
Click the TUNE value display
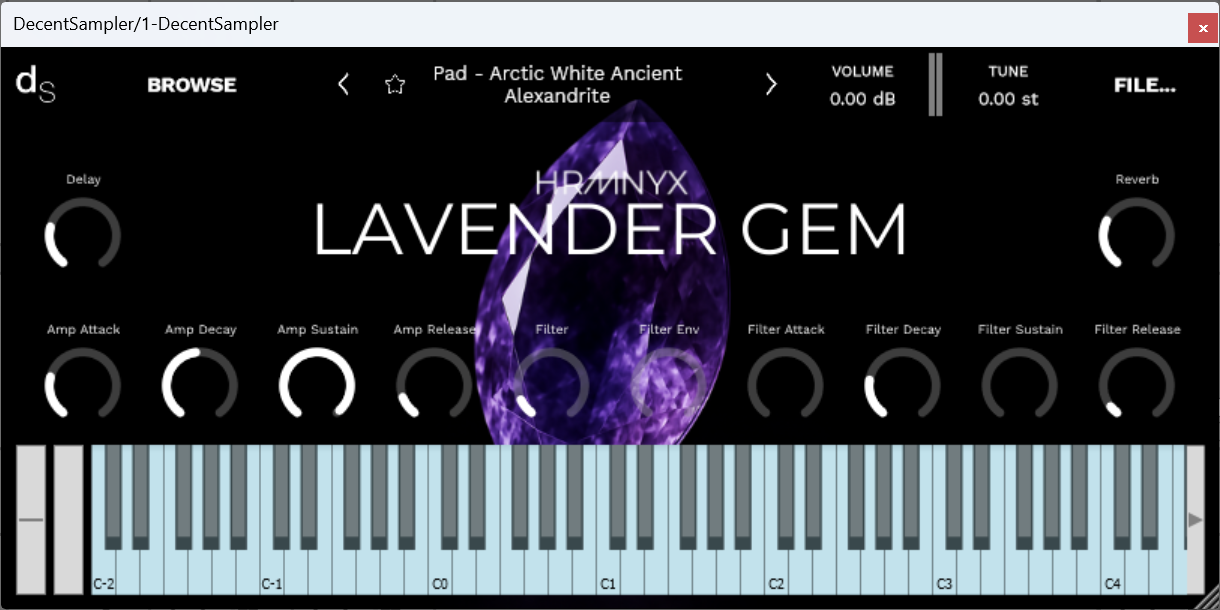[x=1009, y=99]
